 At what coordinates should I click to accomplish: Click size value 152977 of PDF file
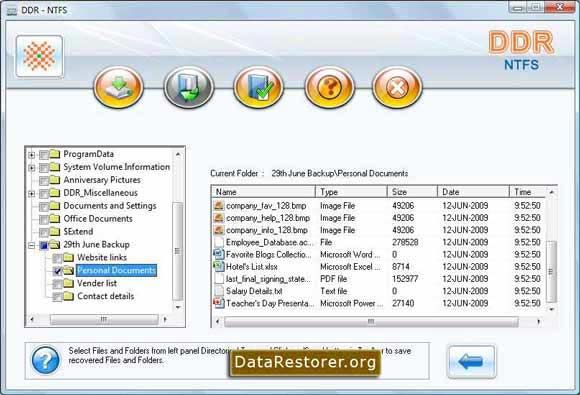(405, 278)
